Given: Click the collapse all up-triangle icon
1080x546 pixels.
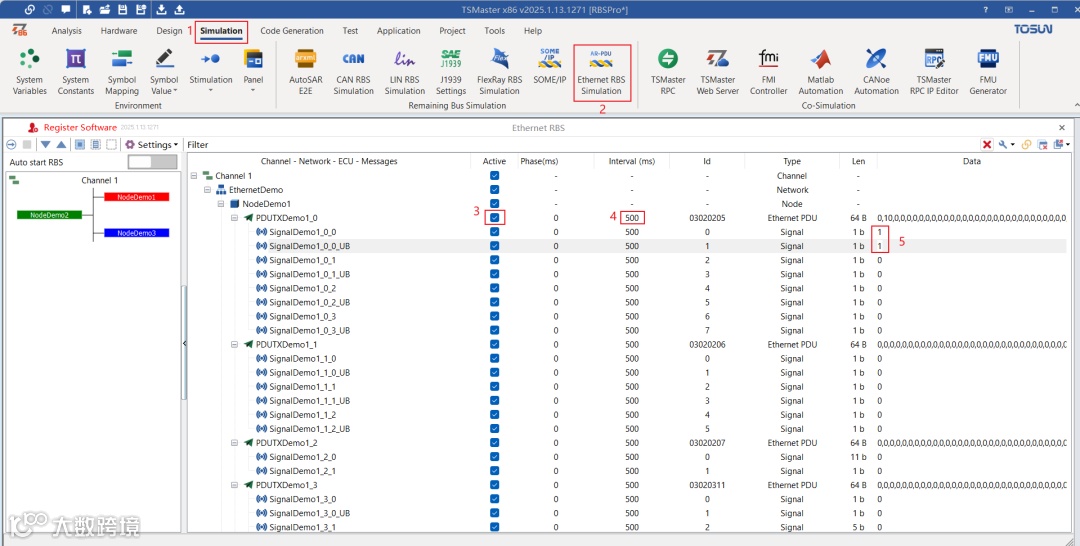Looking at the screenshot, I should [61, 145].
